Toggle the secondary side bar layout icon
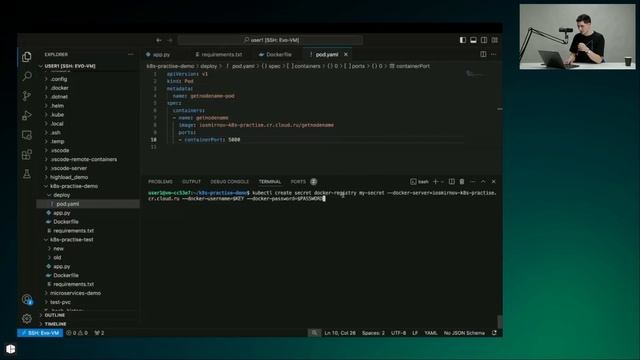 tap(484, 40)
